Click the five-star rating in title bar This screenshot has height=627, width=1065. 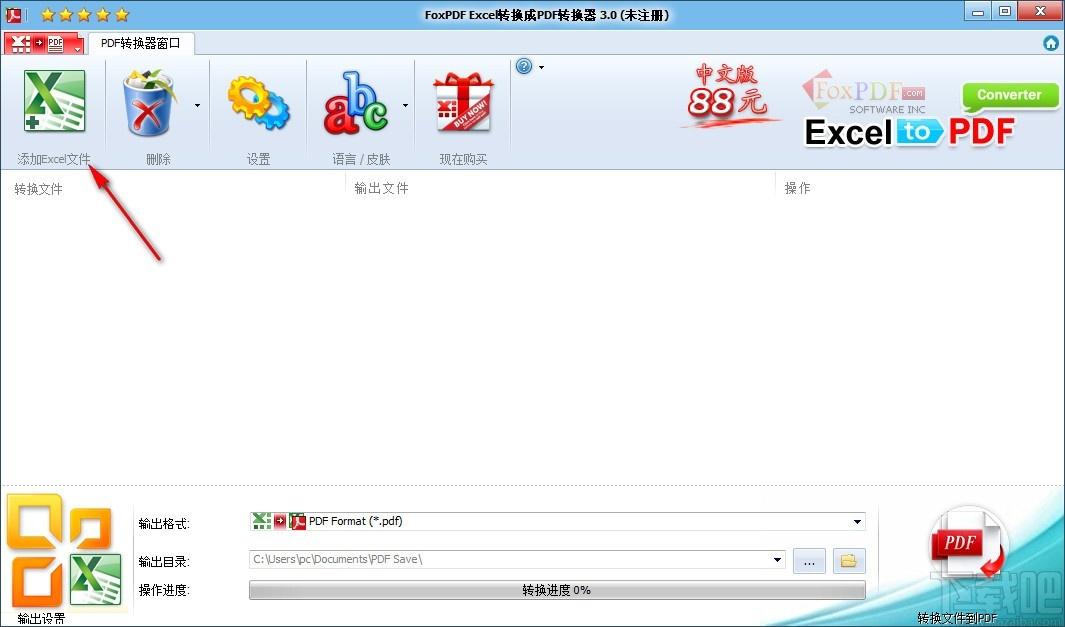84,14
